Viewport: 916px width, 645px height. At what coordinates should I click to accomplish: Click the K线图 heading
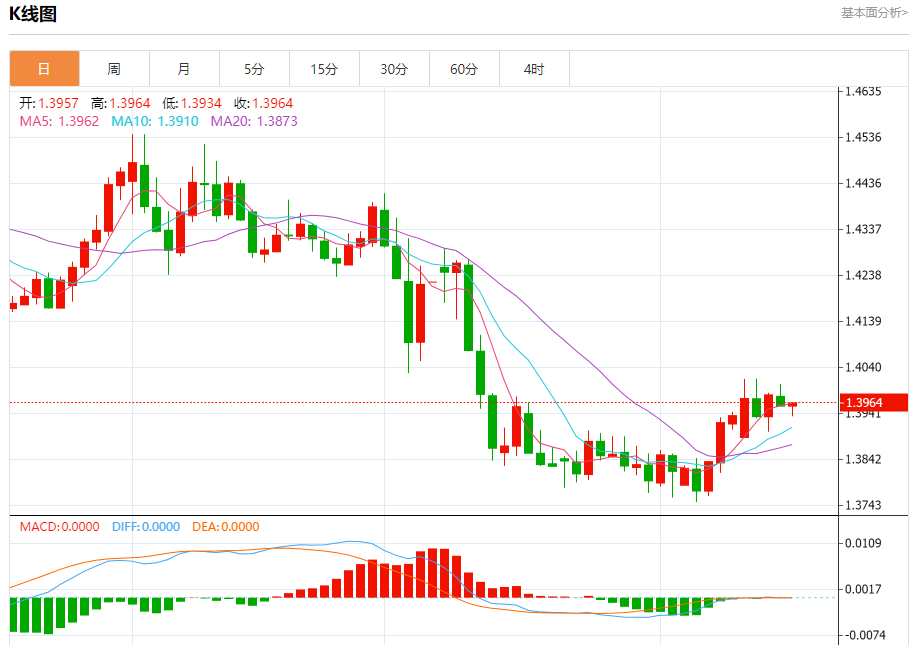[x=33, y=14]
